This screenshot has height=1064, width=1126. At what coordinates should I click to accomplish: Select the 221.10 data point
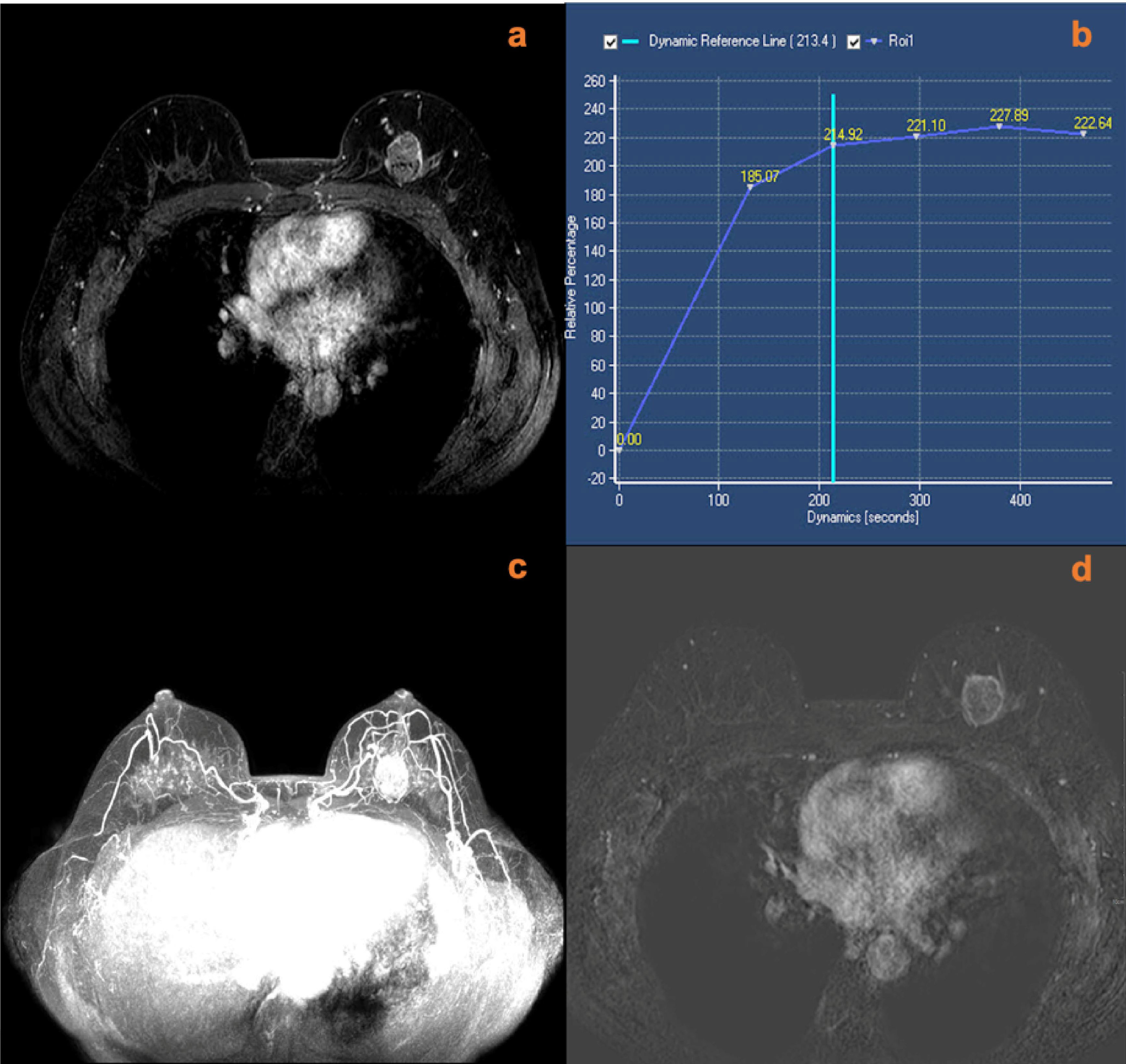(916, 137)
